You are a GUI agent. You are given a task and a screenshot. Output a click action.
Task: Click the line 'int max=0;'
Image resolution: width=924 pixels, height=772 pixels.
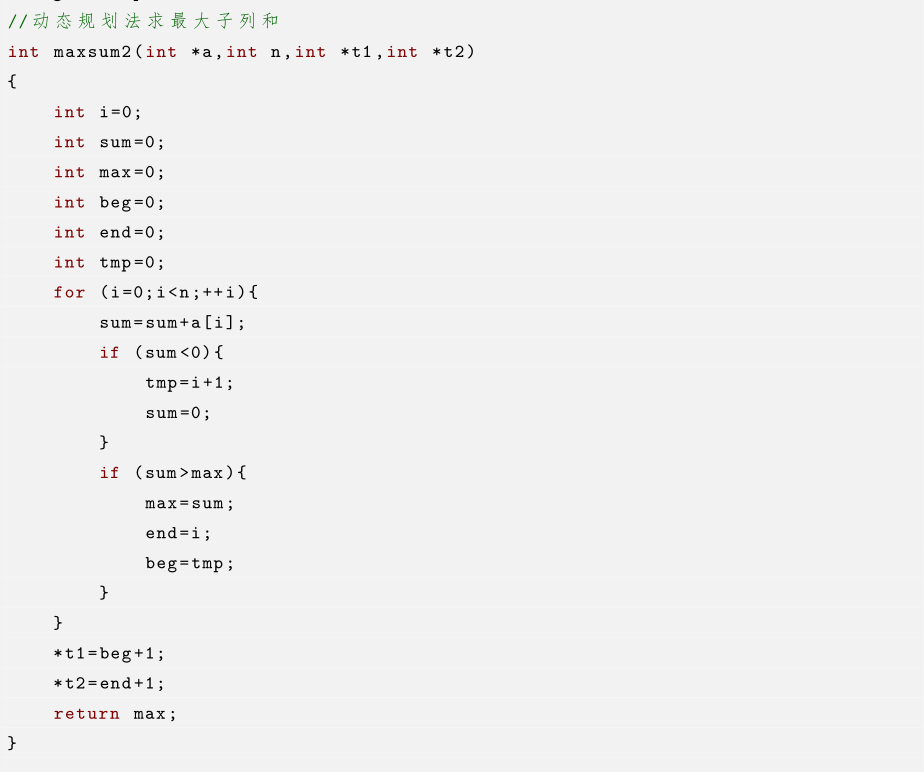[109, 172]
